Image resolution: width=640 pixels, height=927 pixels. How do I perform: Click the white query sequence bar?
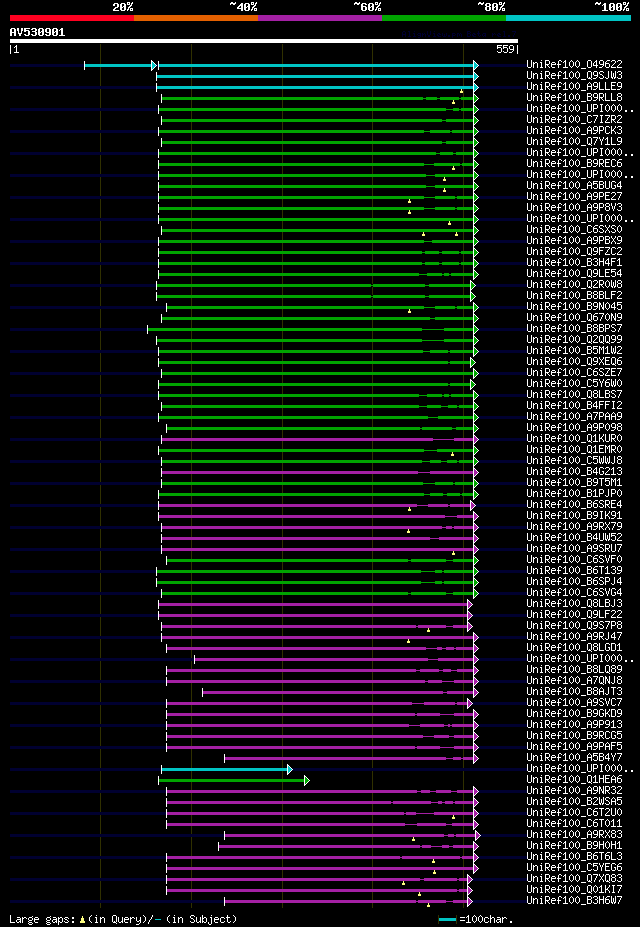pyautogui.click(x=264, y=41)
